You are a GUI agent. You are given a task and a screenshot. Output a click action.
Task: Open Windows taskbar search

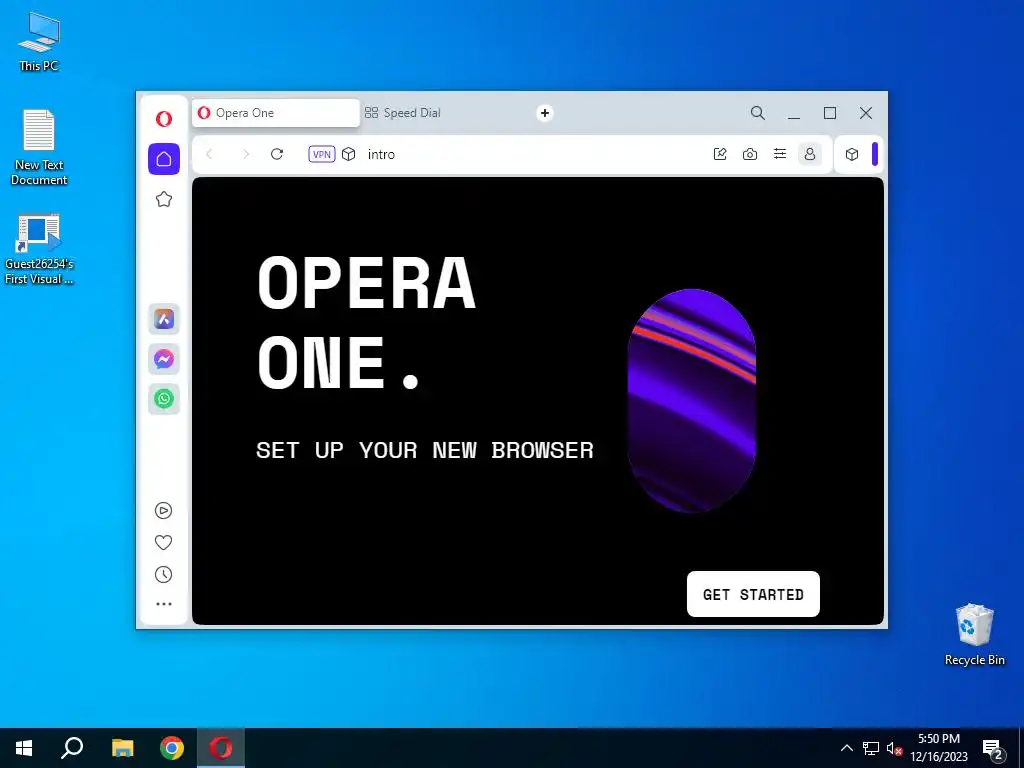coord(72,748)
